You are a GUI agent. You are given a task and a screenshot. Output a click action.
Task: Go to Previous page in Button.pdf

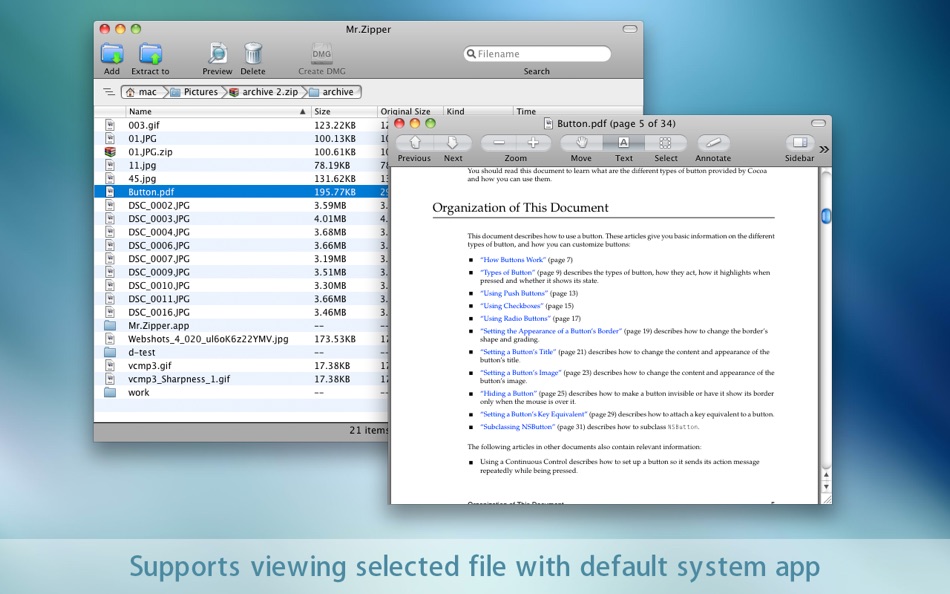(414, 143)
